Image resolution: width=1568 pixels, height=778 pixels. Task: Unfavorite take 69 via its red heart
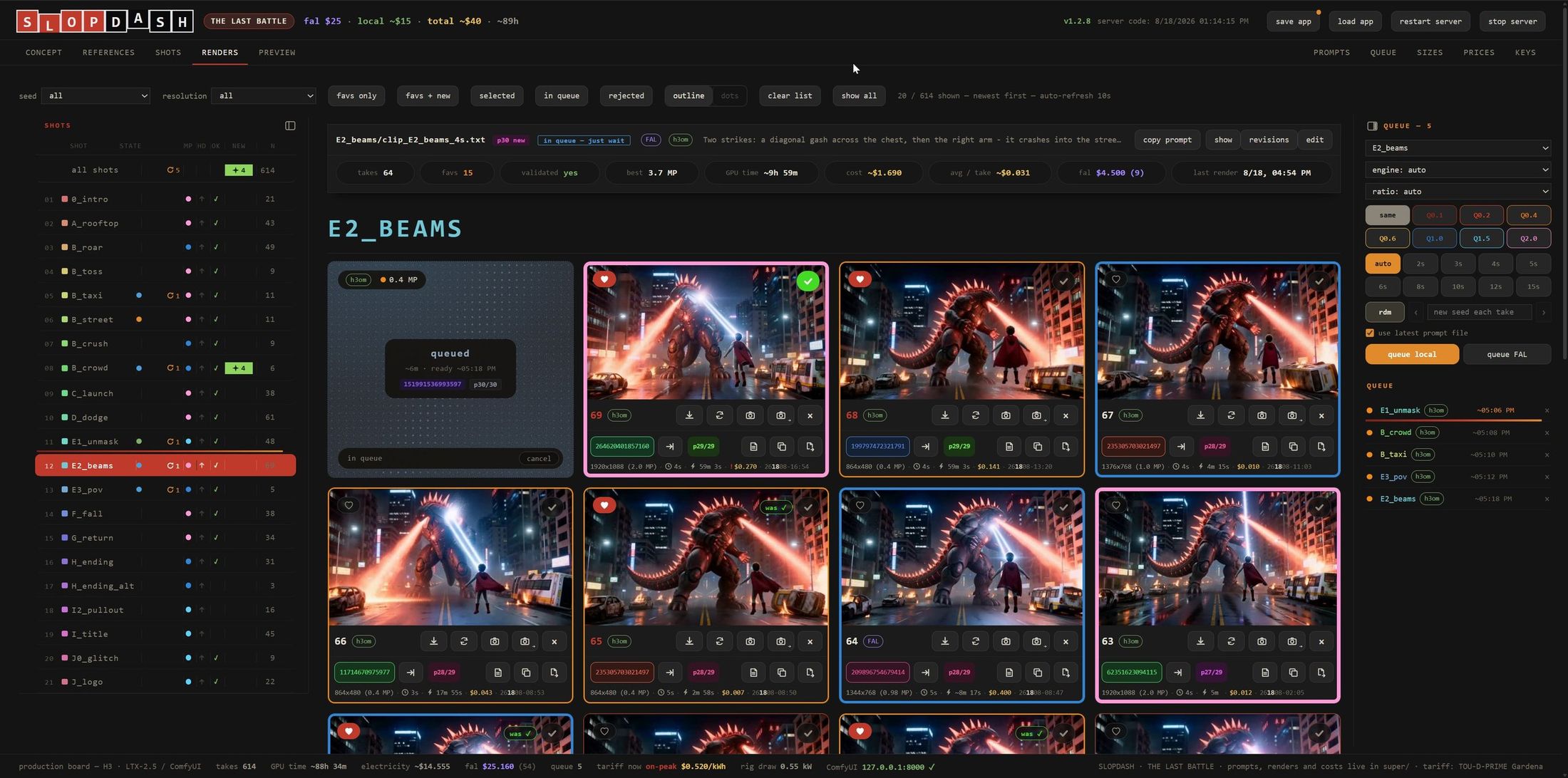pyautogui.click(x=604, y=279)
